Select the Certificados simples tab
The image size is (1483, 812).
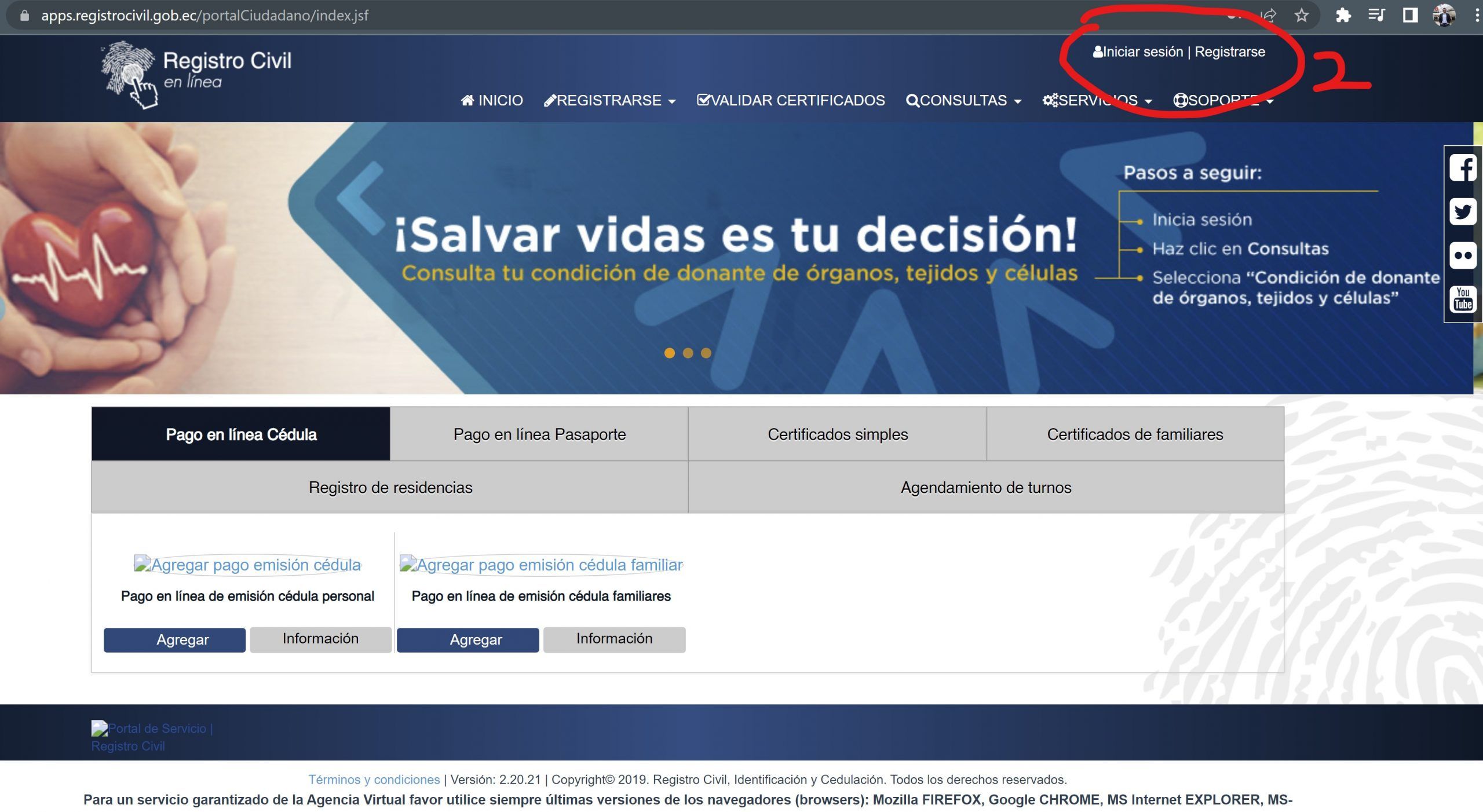pos(837,434)
